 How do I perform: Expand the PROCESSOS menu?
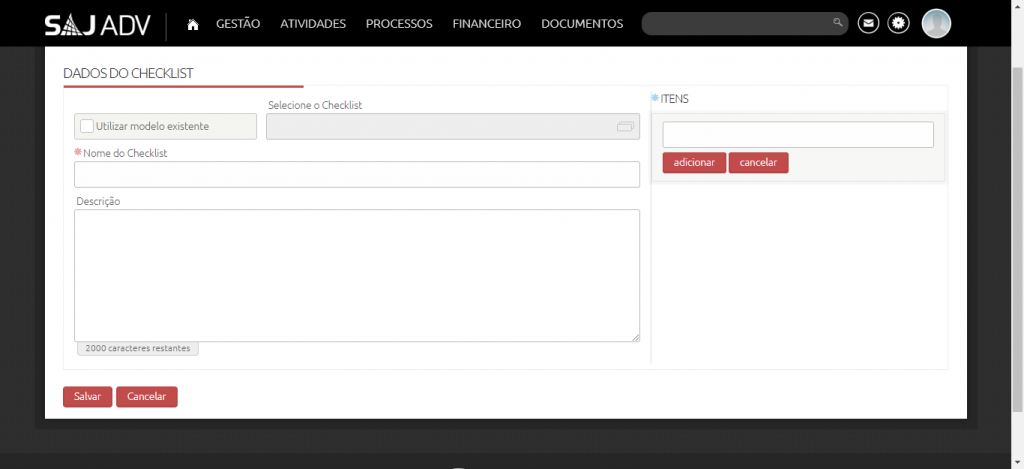pyautogui.click(x=399, y=24)
